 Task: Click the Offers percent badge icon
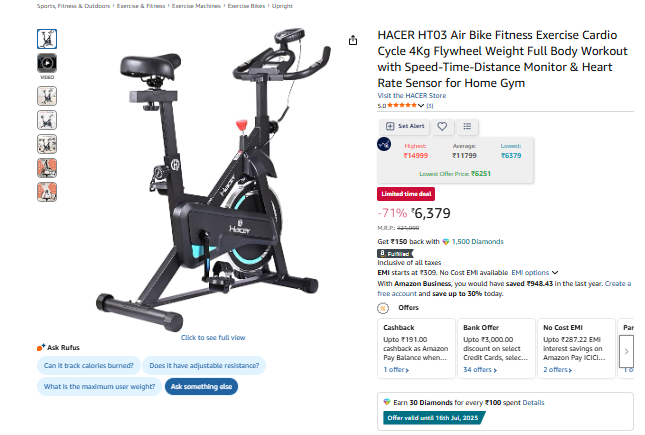pos(383,308)
